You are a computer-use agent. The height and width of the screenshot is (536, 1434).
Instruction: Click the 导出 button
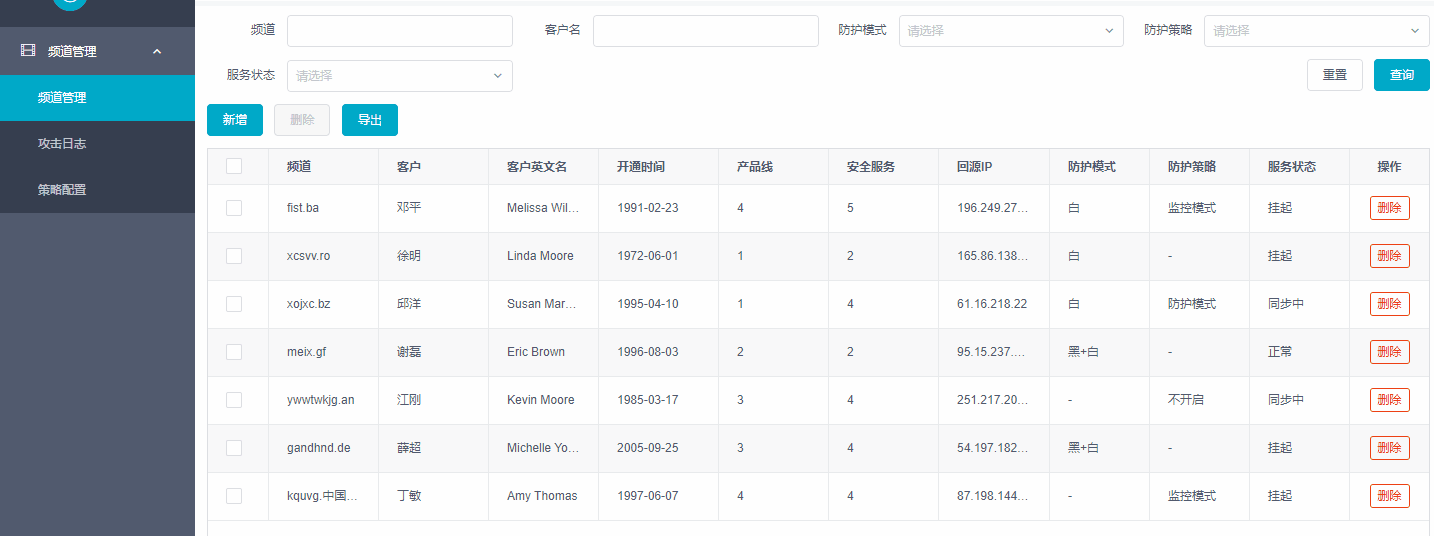point(370,120)
